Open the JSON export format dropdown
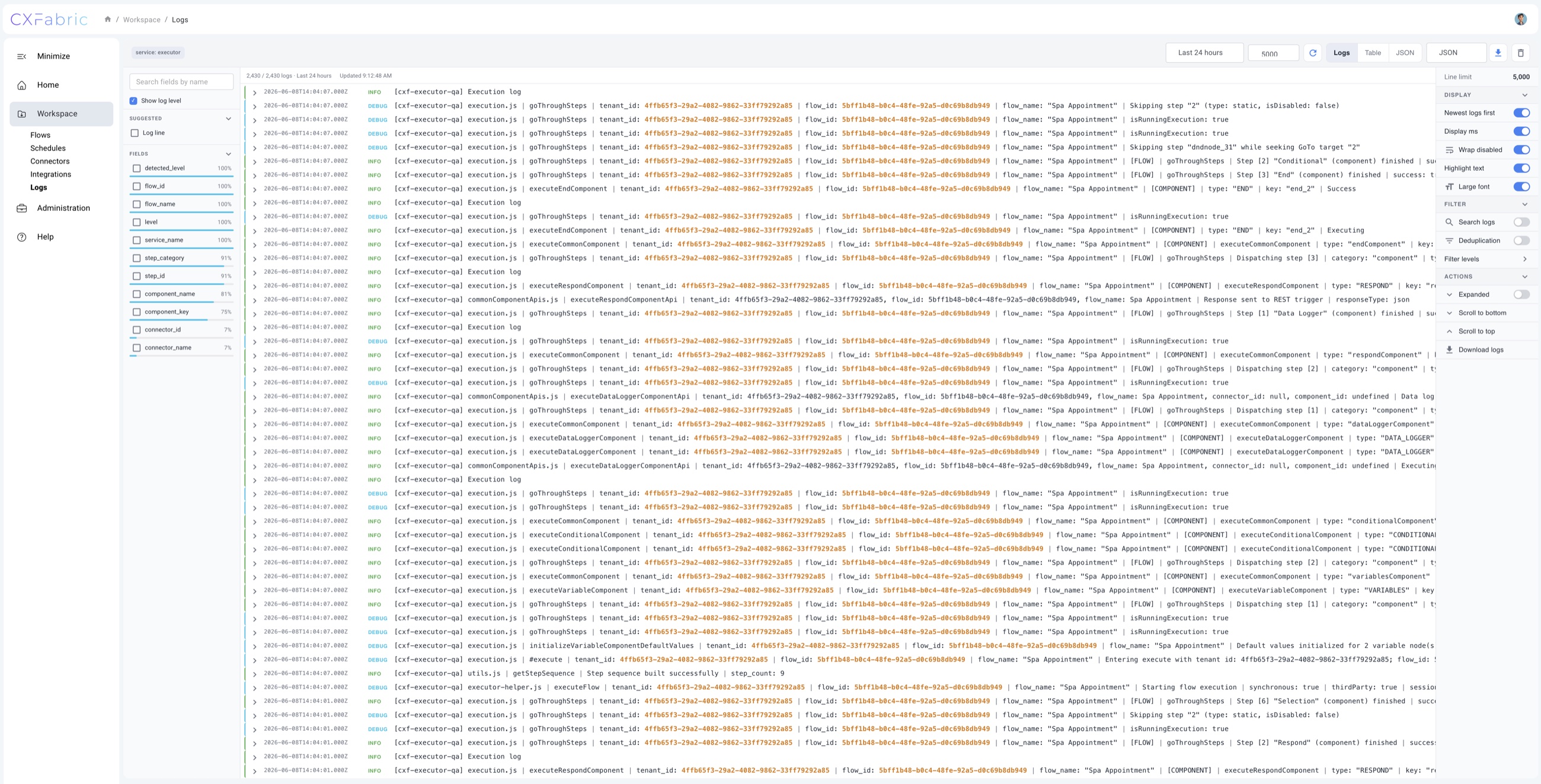The width and height of the screenshot is (1541, 784). coord(1456,53)
